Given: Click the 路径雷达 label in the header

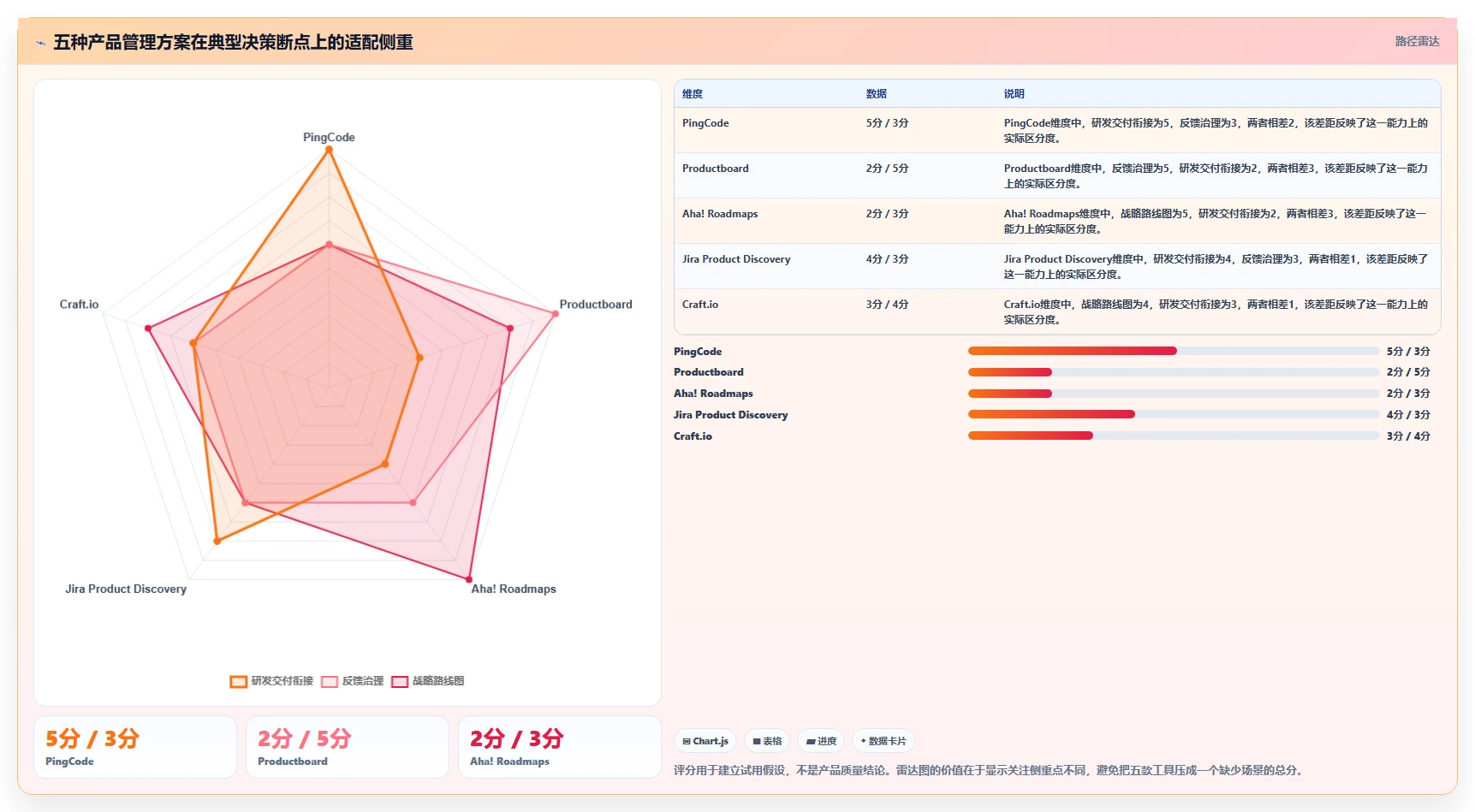Looking at the screenshot, I should click(1417, 41).
